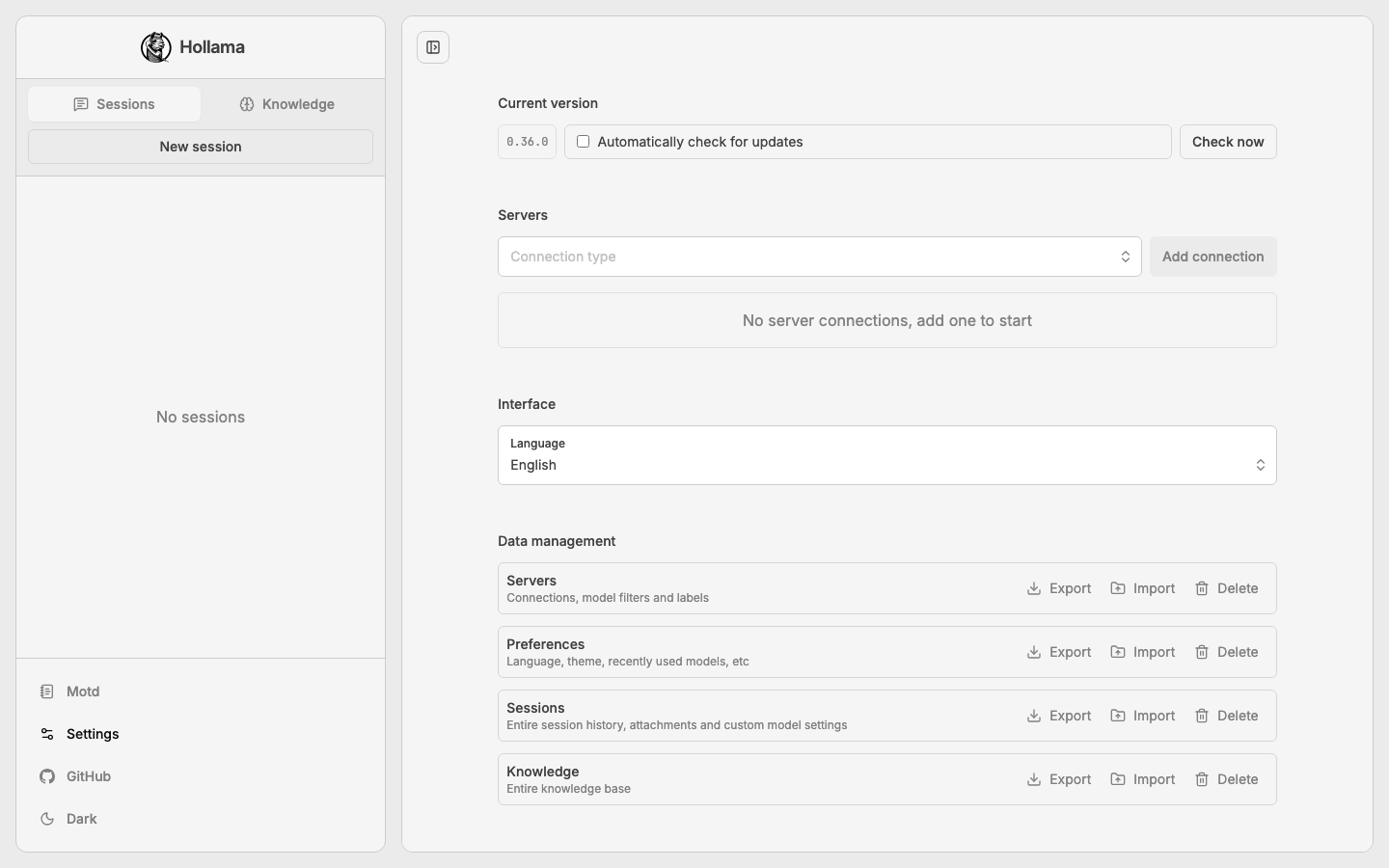Click the GitHub octocat icon
This screenshot has height=868, width=1389.
point(47,776)
